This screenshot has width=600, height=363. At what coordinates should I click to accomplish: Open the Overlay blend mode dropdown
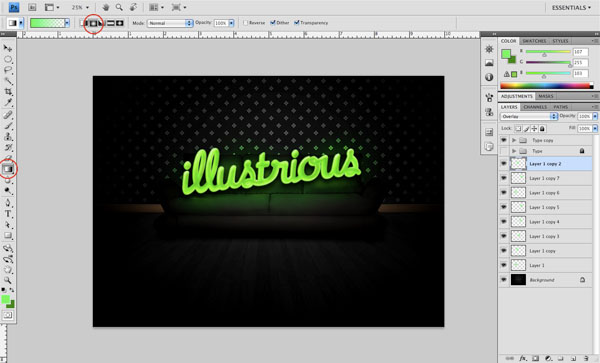coord(529,116)
